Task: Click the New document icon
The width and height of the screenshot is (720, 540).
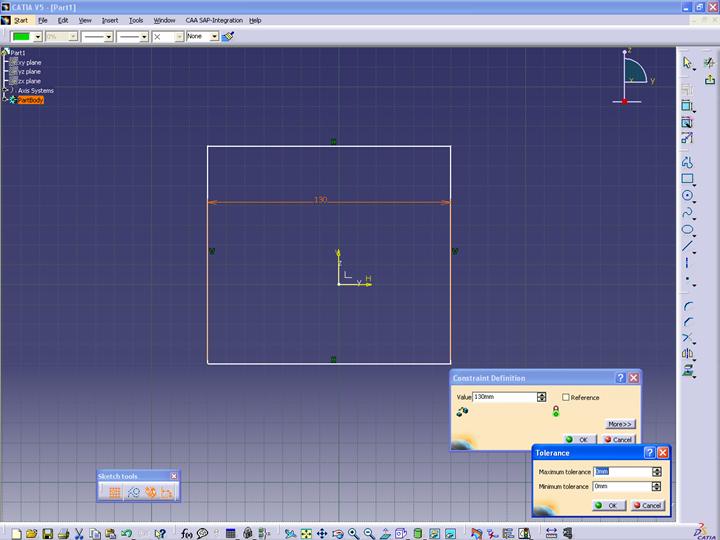Action: [x=17, y=534]
